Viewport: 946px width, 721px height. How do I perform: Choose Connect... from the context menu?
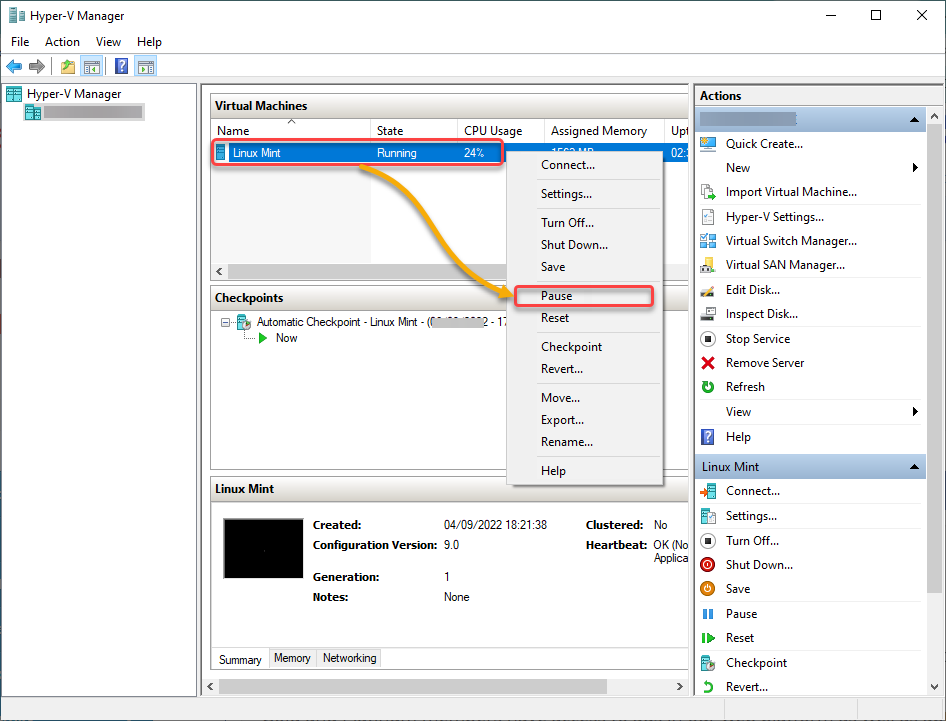tap(584, 165)
